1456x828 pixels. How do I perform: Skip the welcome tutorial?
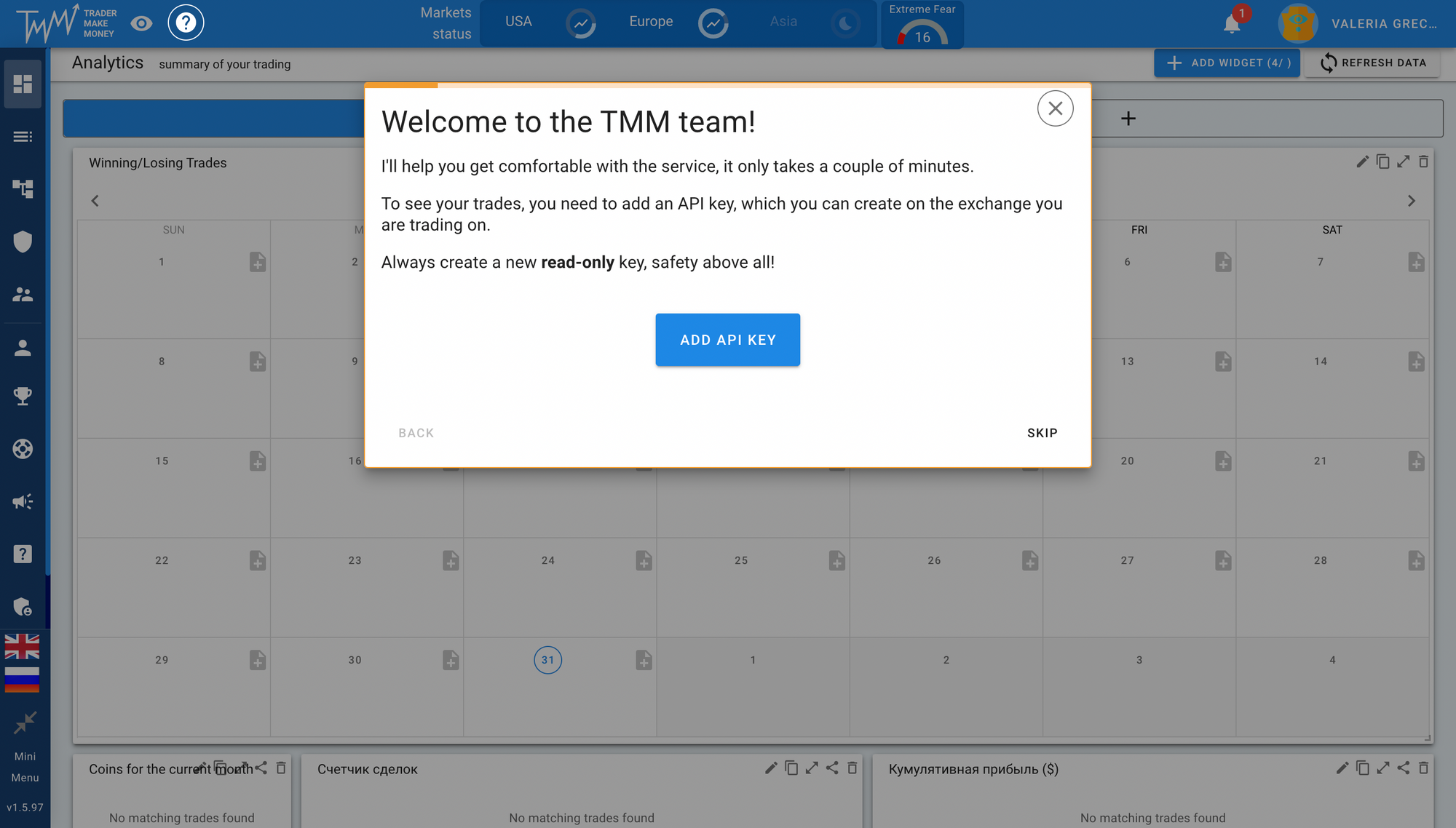pyautogui.click(x=1042, y=433)
